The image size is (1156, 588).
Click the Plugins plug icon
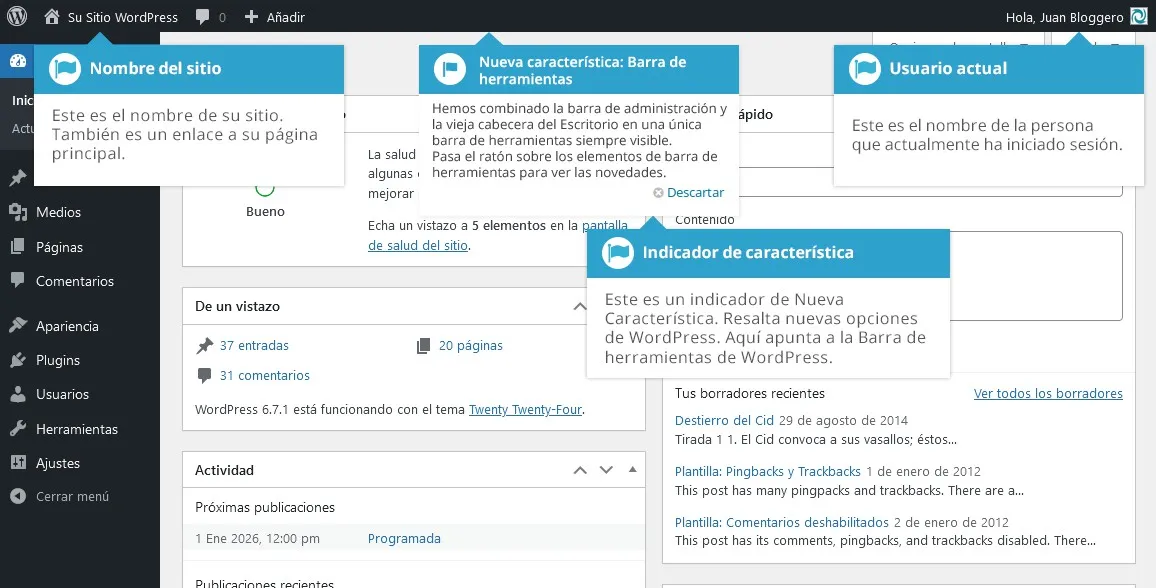coord(18,360)
